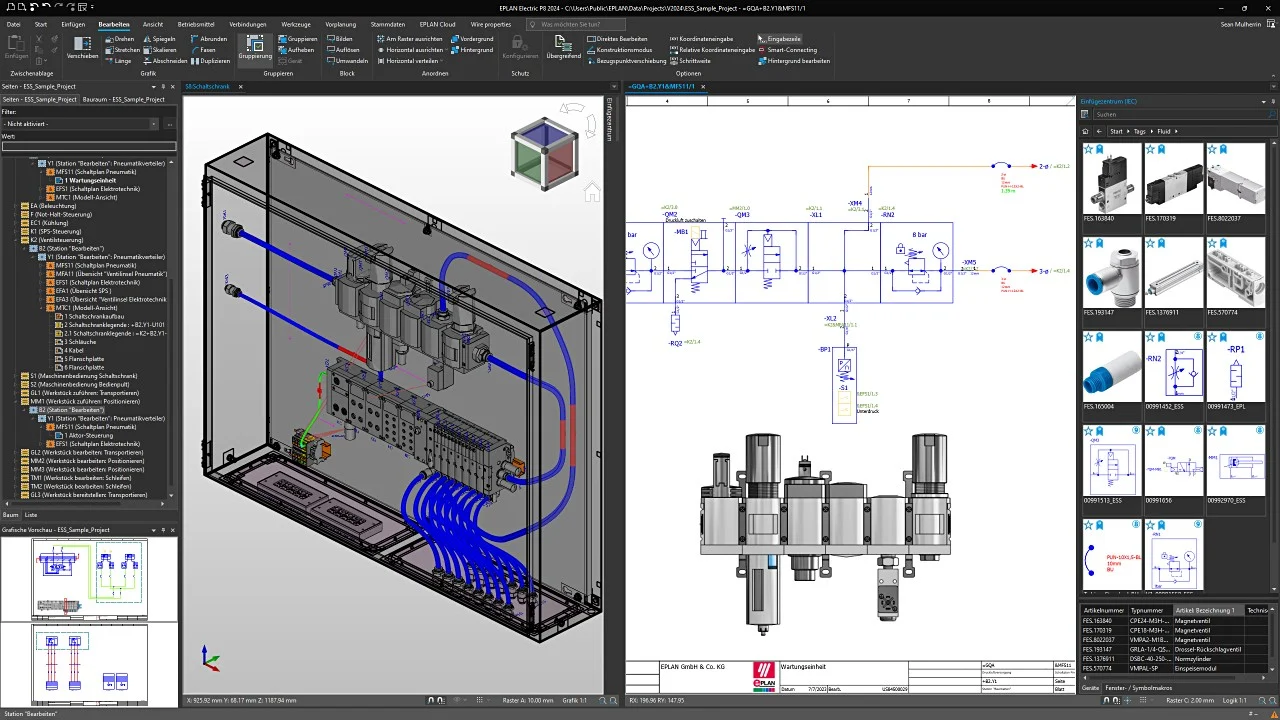Toggle favorite star on FES.163840
The image size is (1280, 720).
1088,149
